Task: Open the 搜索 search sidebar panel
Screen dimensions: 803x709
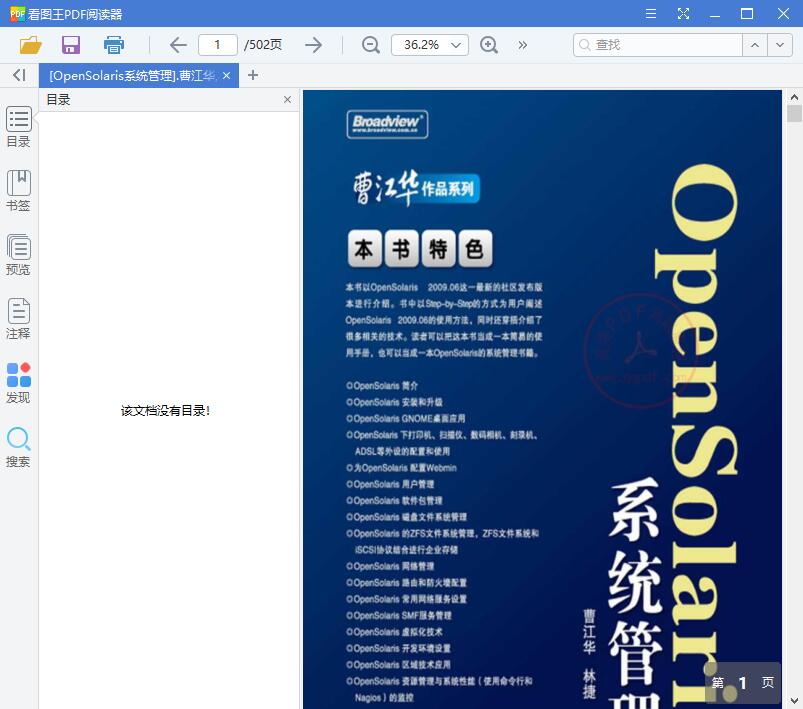Action: coord(18,447)
